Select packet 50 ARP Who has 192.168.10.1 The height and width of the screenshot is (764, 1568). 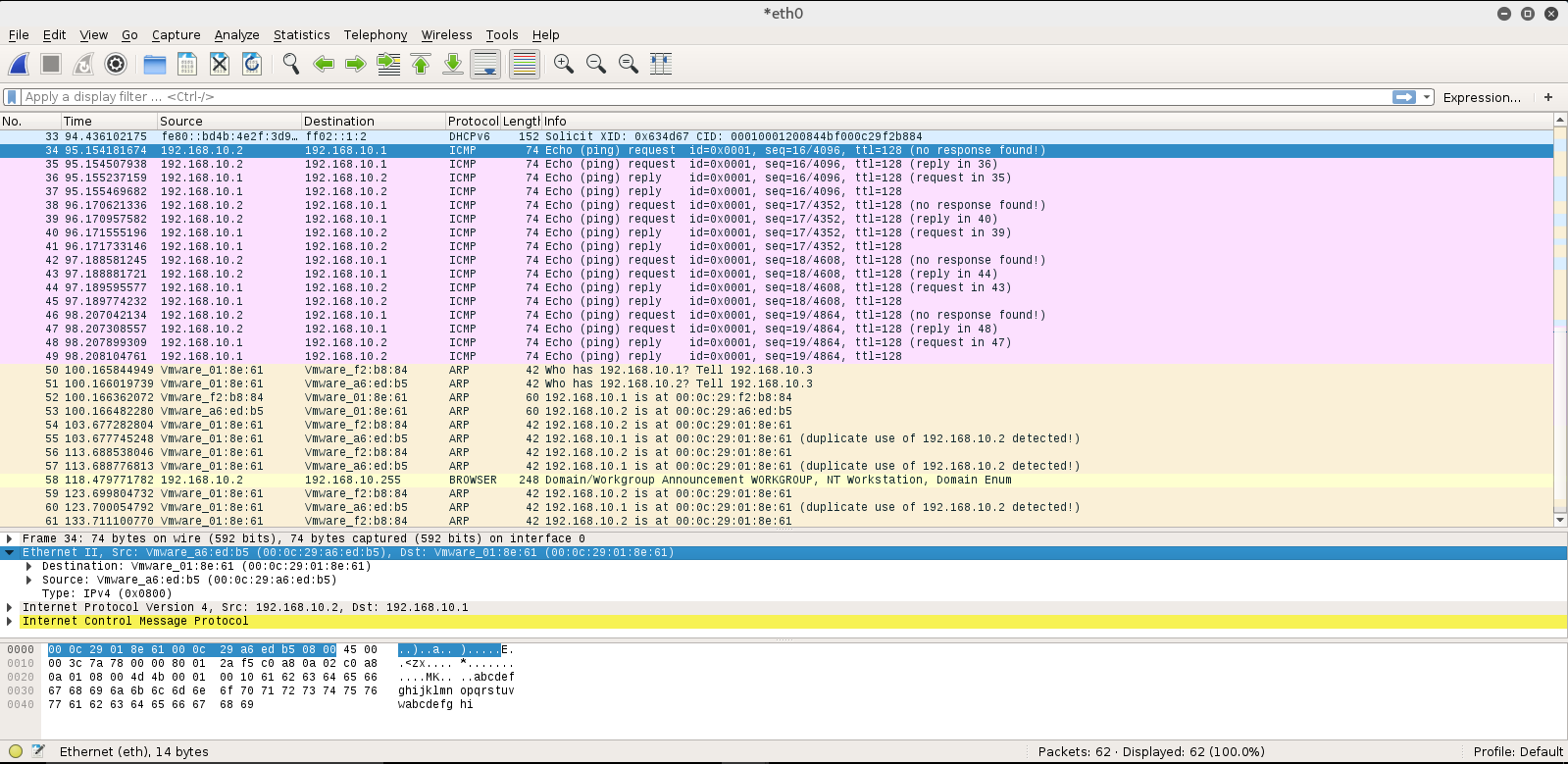click(x=777, y=370)
